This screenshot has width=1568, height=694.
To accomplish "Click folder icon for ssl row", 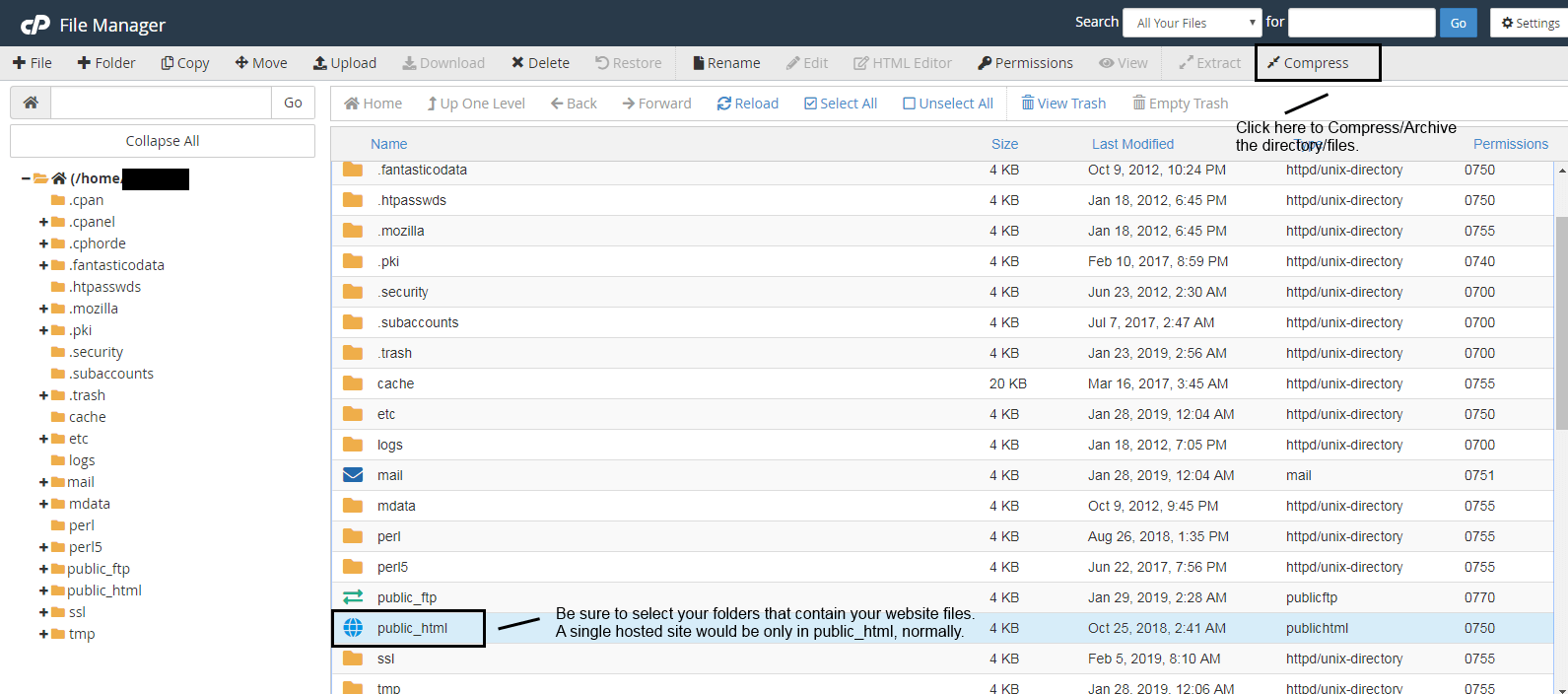I will pos(353,659).
